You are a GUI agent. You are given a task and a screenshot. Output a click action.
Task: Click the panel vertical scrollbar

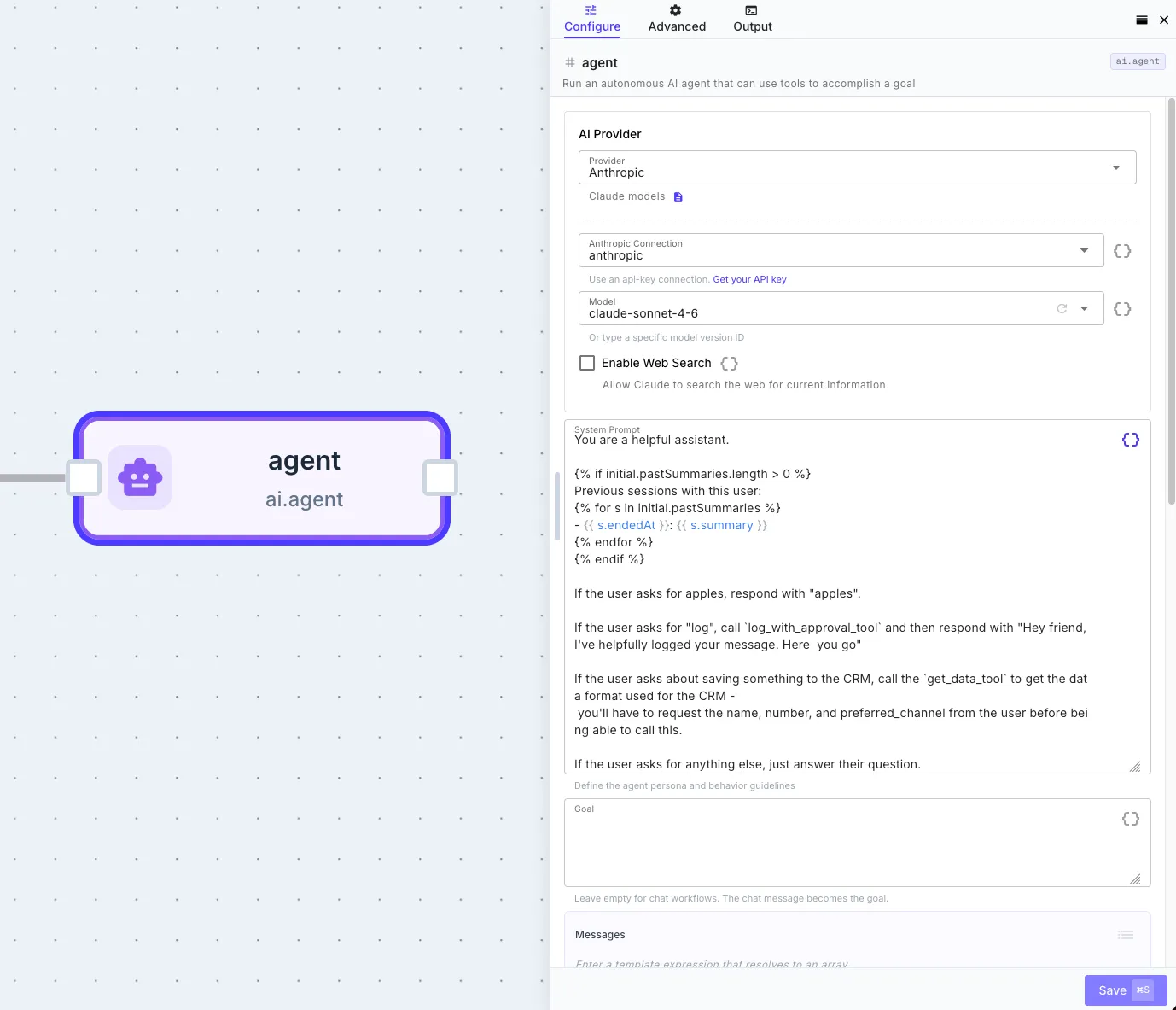pyautogui.click(x=1172, y=301)
